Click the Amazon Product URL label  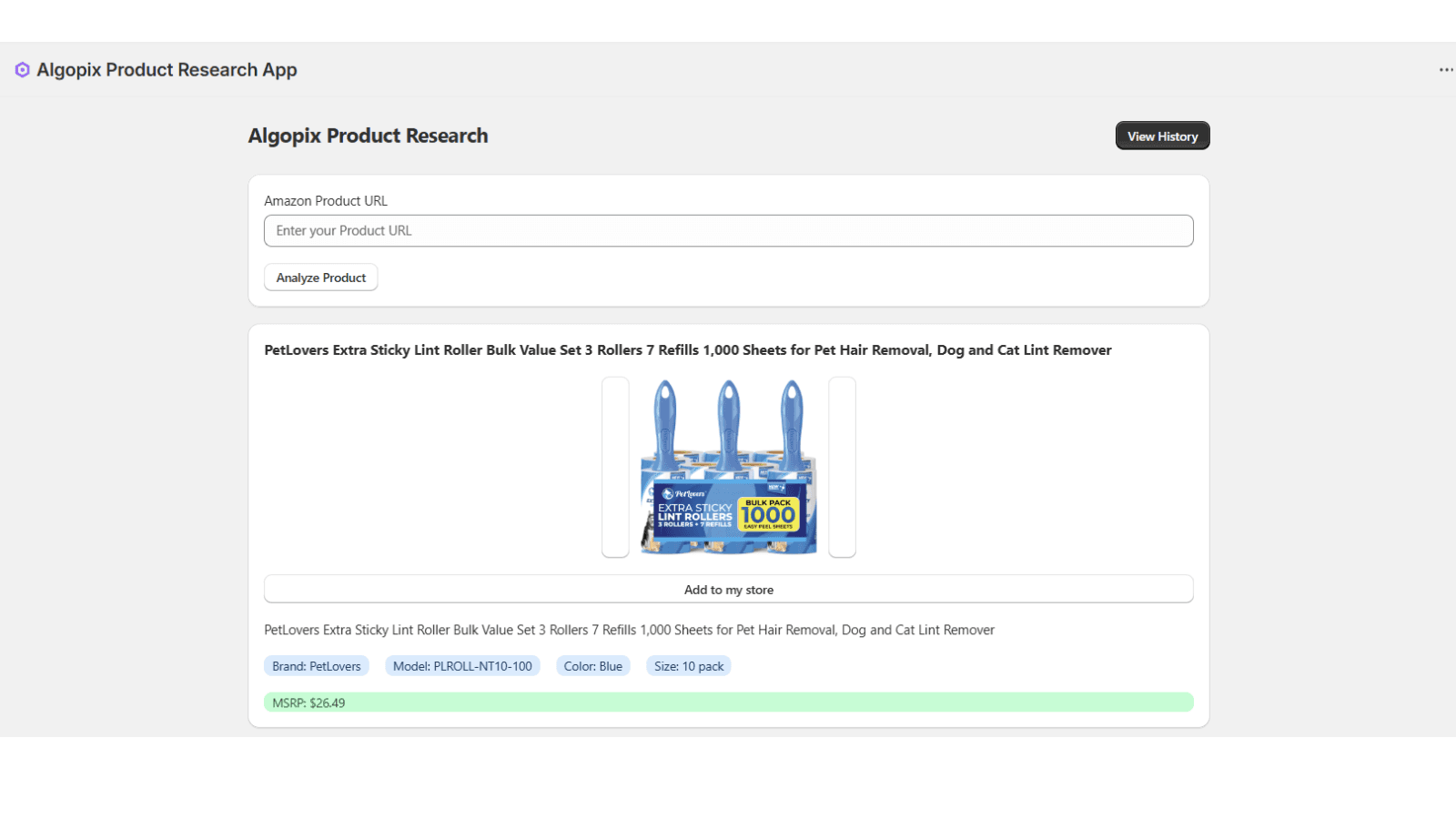[326, 201]
